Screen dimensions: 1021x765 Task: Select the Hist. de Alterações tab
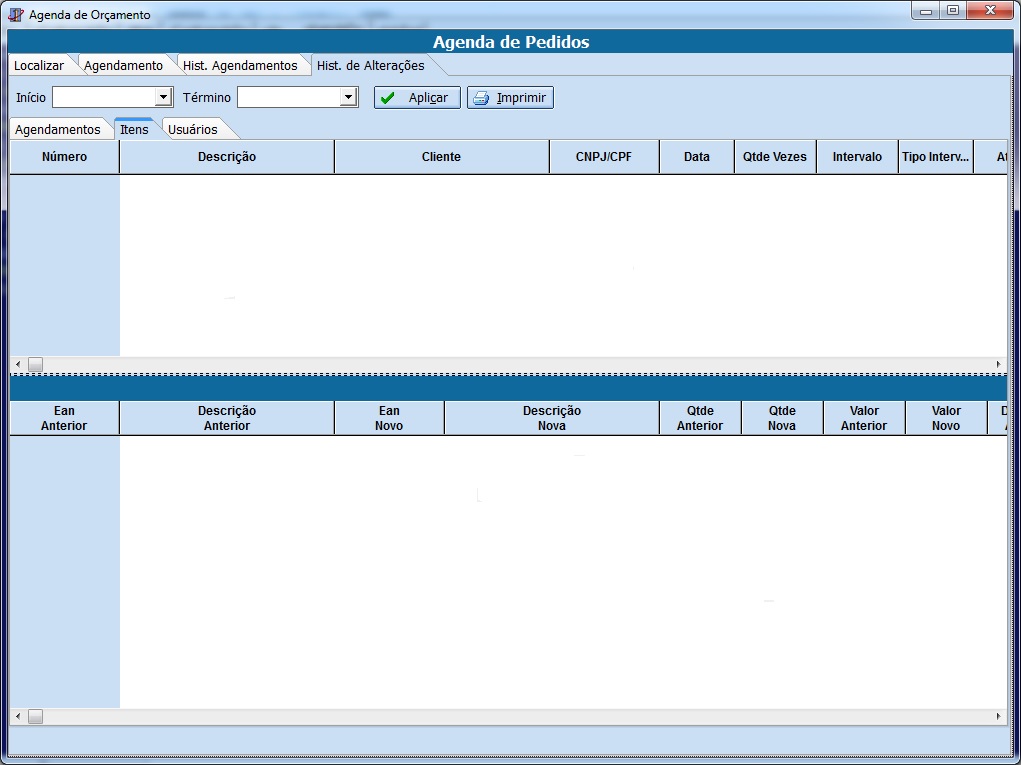(371, 65)
